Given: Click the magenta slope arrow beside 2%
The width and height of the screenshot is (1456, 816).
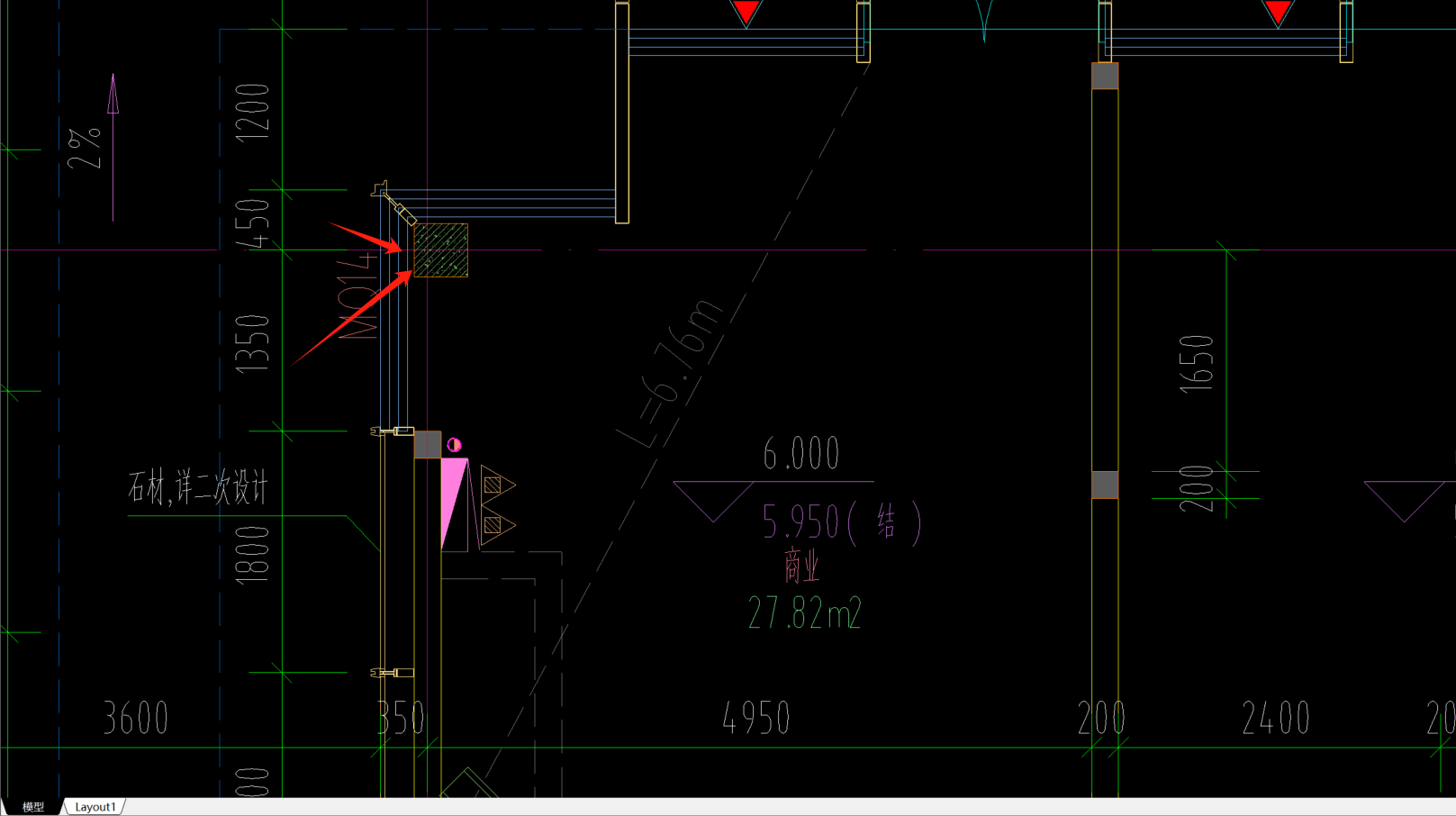Looking at the screenshot, I should point(113,147).
